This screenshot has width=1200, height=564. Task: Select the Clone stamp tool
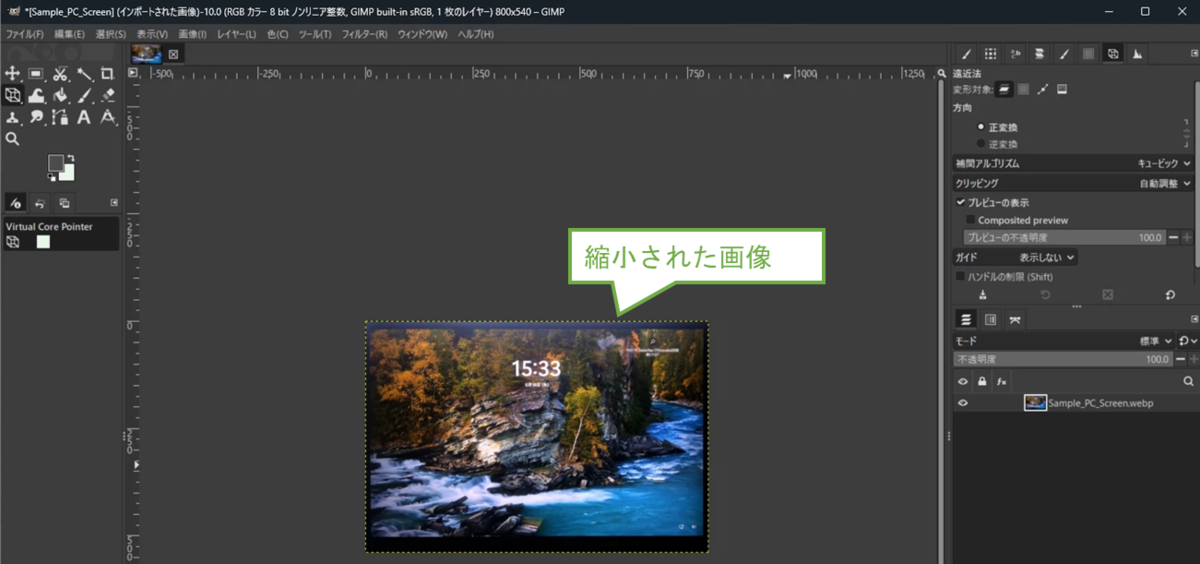coord(12,117)
